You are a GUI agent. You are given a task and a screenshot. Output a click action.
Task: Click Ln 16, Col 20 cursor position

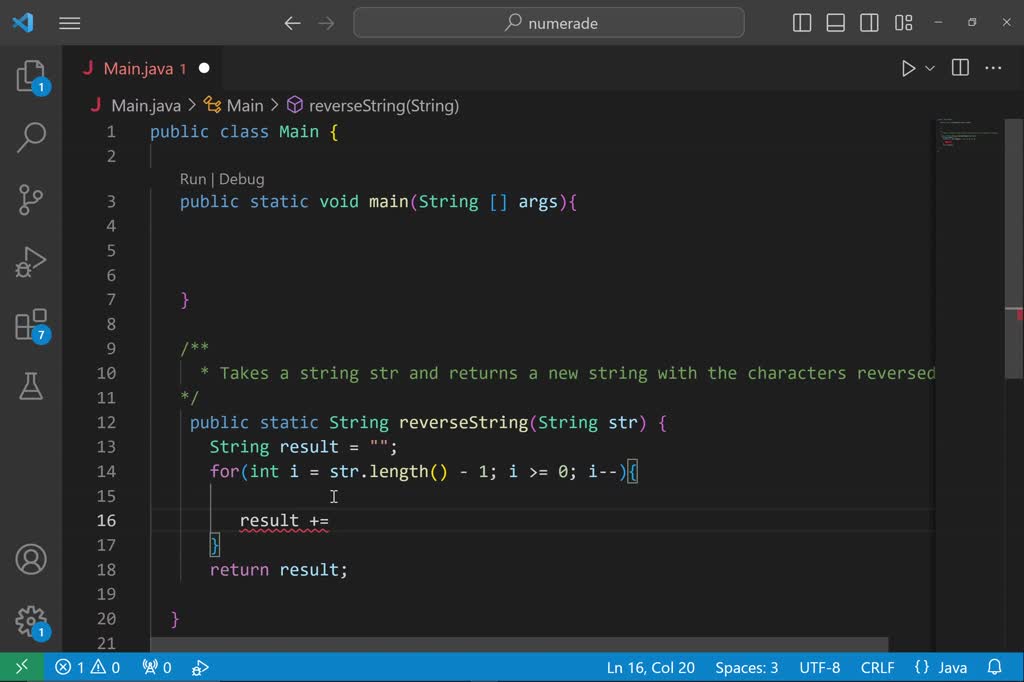point(650,667)
